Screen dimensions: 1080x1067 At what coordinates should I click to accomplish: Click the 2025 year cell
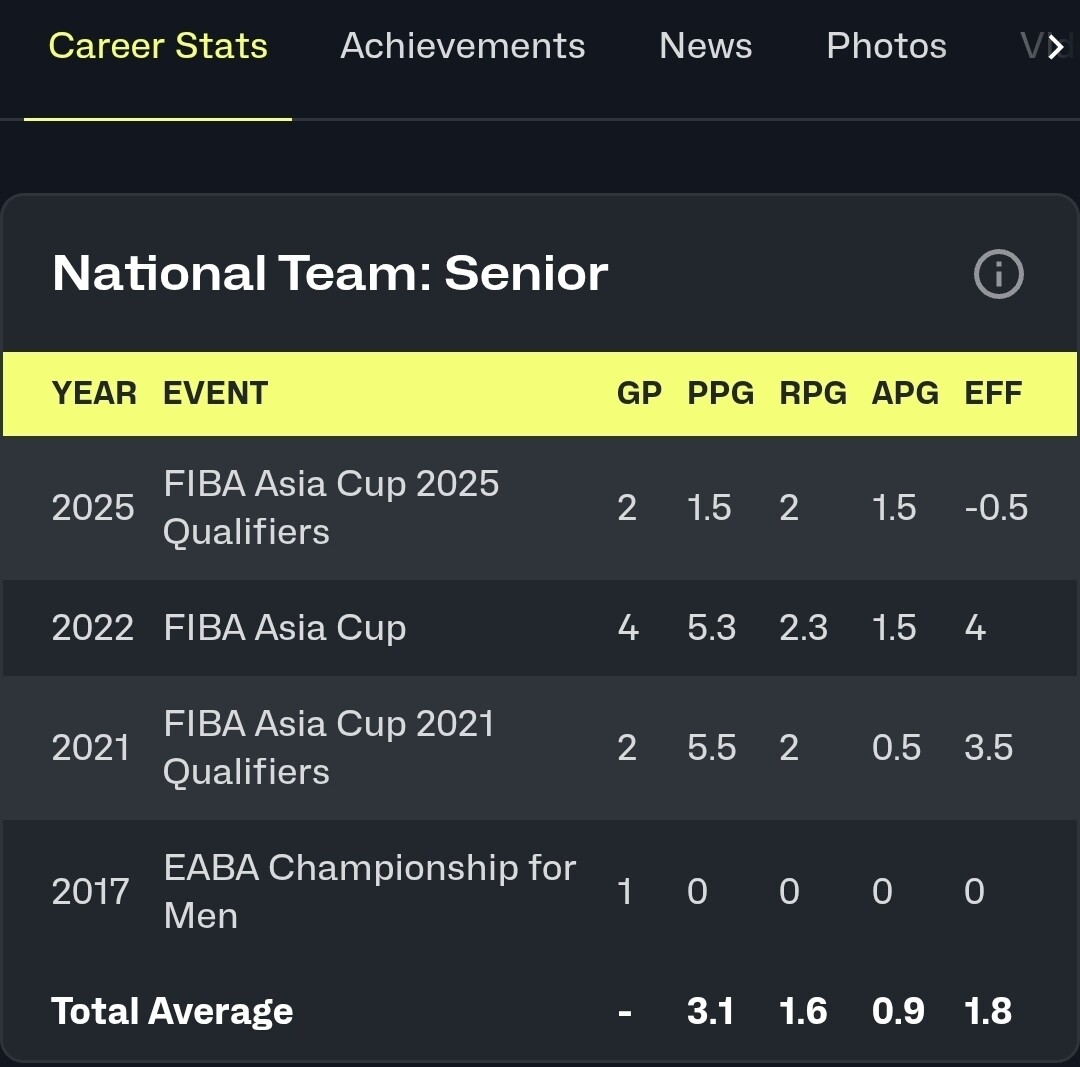(x=93, y=508)
